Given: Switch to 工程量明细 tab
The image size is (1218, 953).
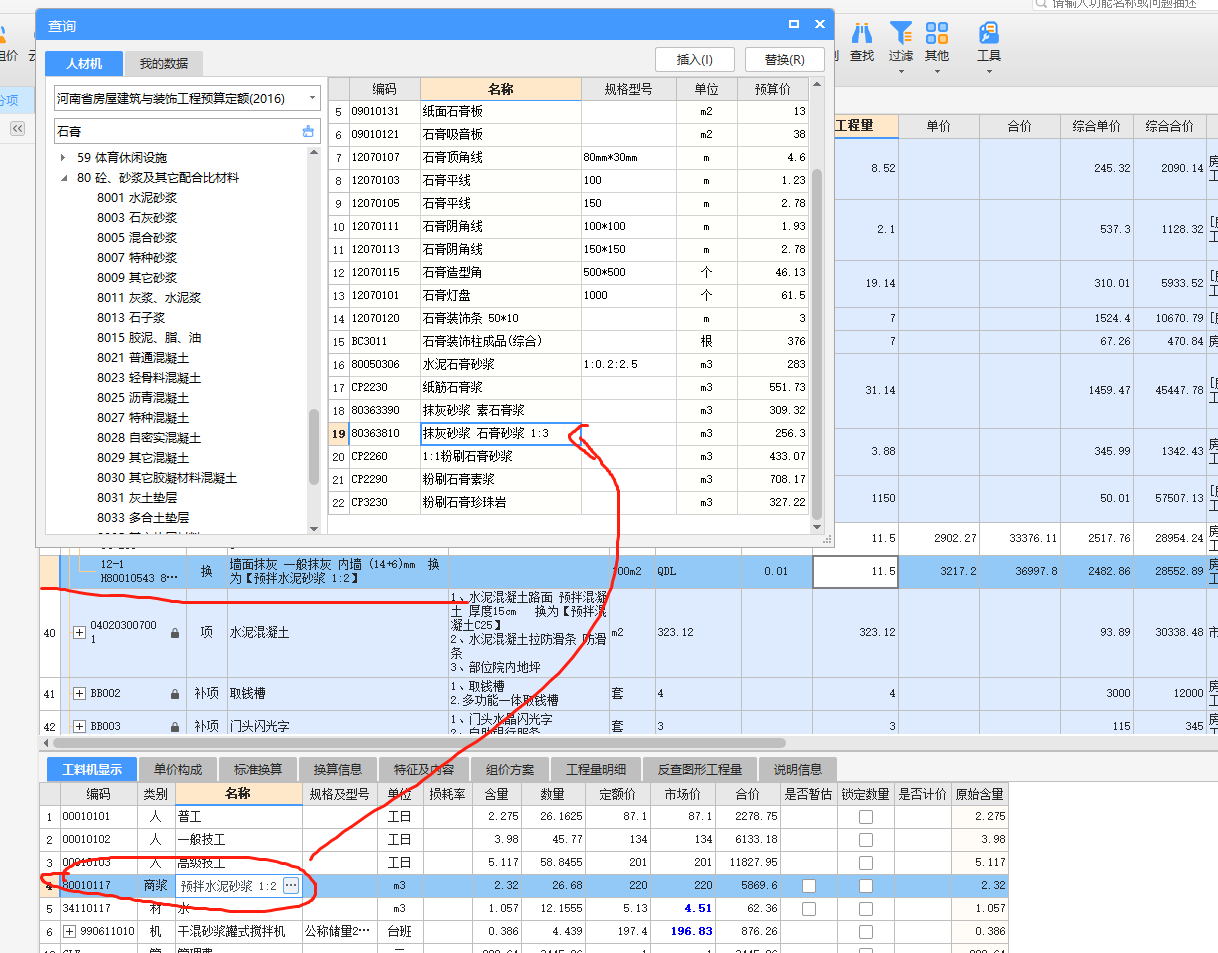Looking at the screenshot, I should click(596, 769).
